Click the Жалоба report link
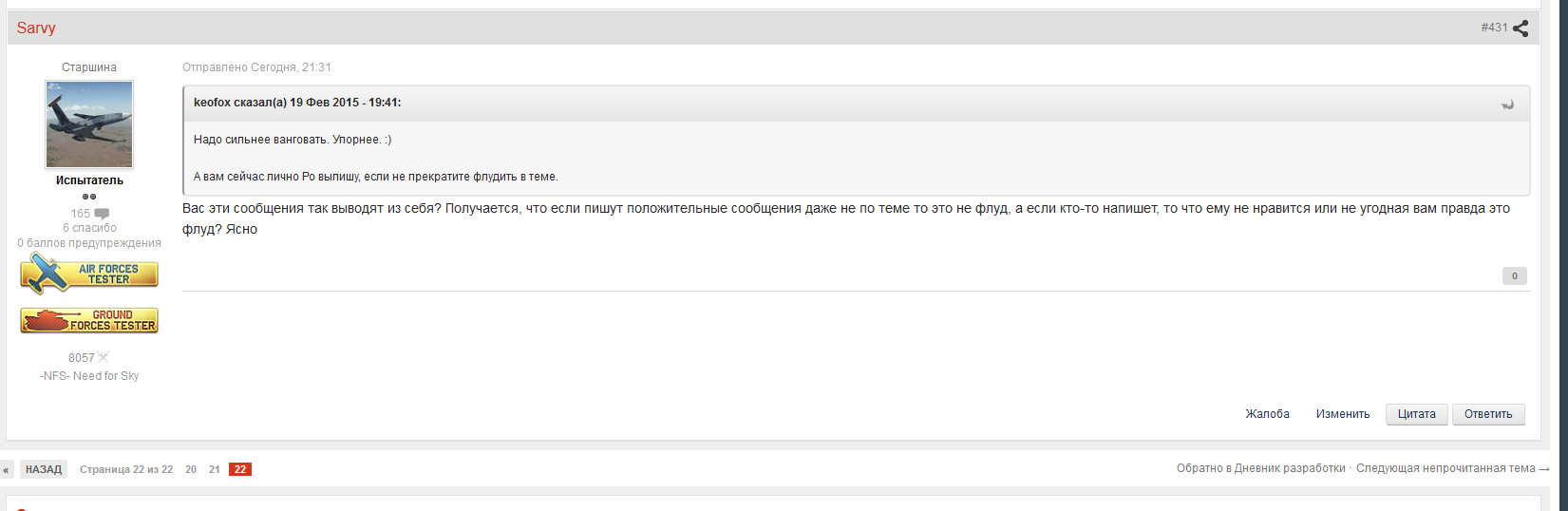Viewport: 1568px width, 511px height. pos(1267,414)
